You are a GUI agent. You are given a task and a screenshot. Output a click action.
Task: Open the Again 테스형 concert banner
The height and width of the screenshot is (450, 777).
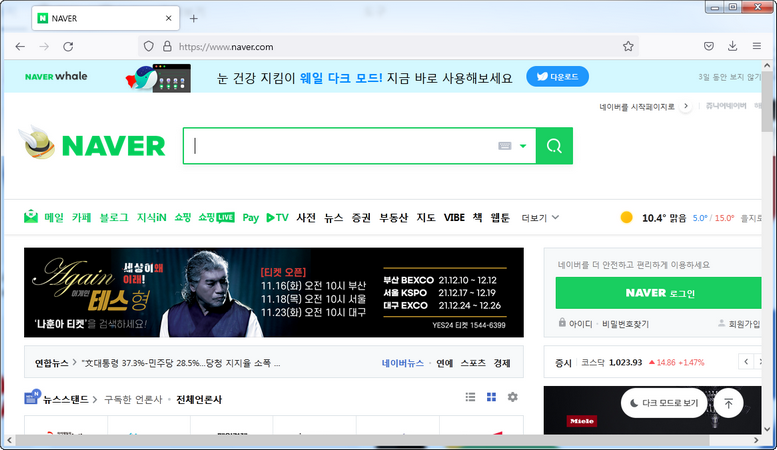click(274, 292)
